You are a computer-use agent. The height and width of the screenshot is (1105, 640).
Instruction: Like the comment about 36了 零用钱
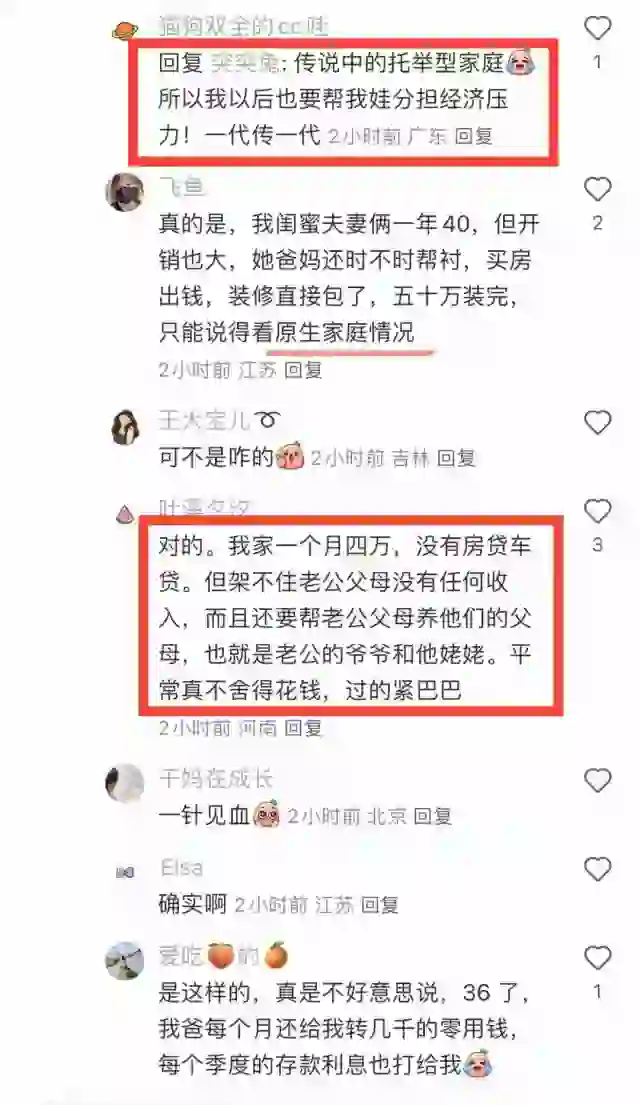click(598, 958)
